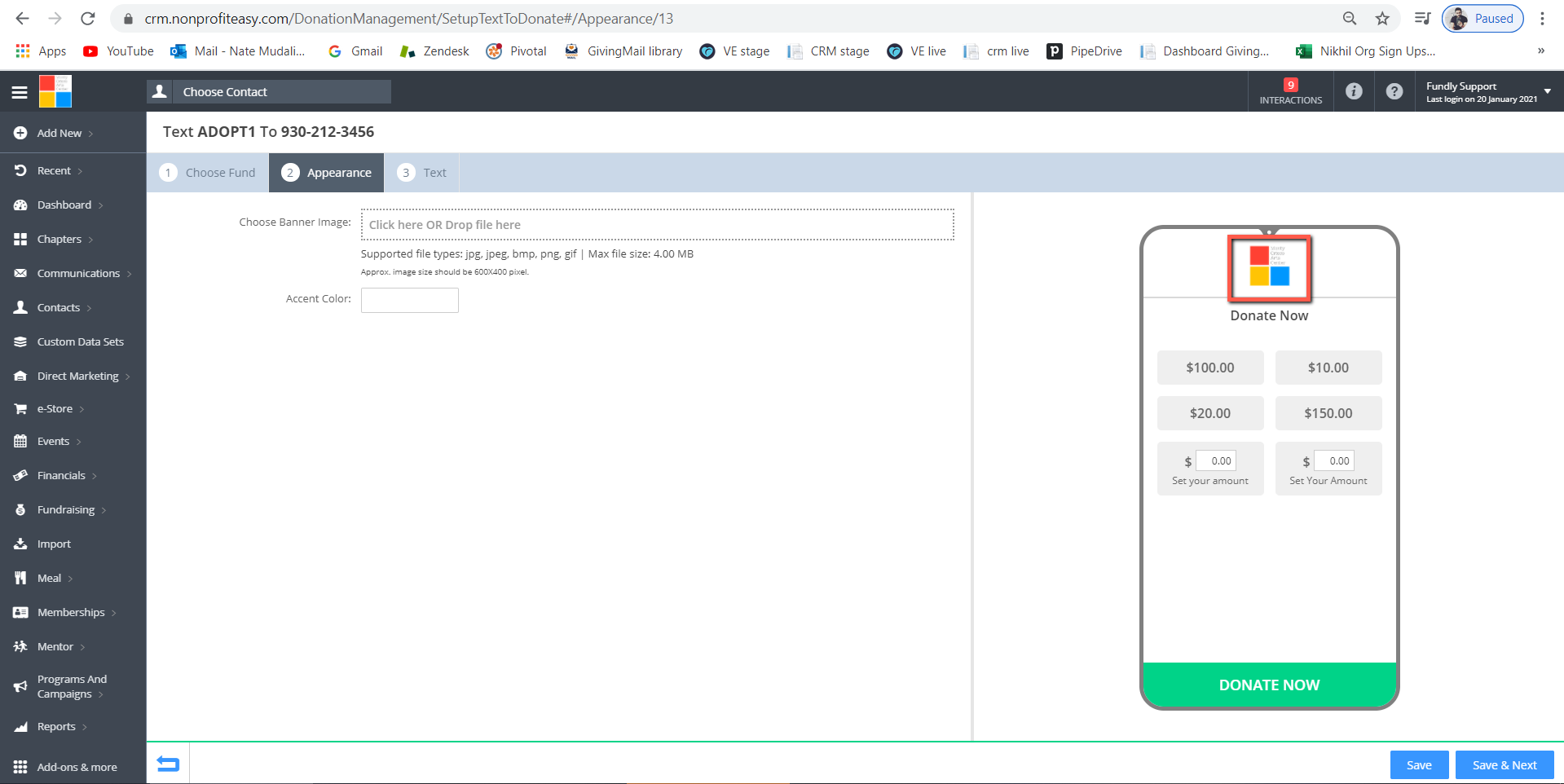Click the contact person icon
This screenshot has height=784, width=1564.
(x=160, y=91)
